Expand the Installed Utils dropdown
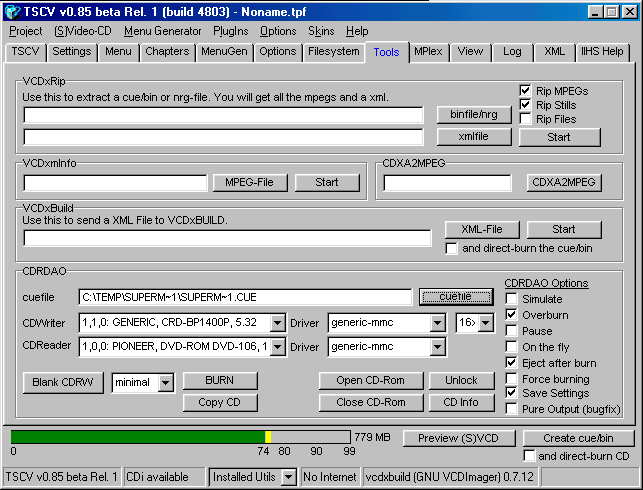 288,477
